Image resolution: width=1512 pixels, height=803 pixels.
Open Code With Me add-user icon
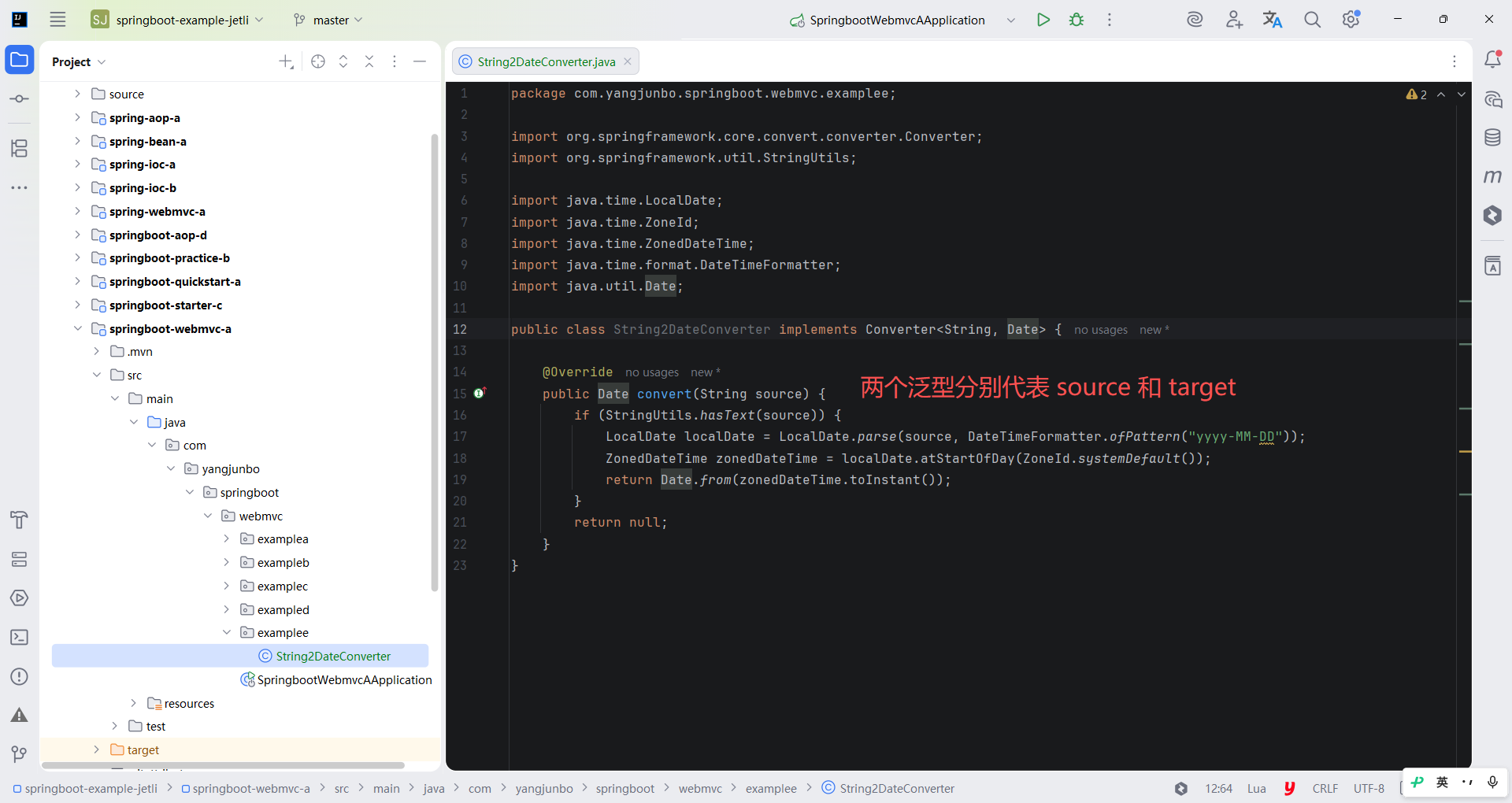click(1234, 20)
